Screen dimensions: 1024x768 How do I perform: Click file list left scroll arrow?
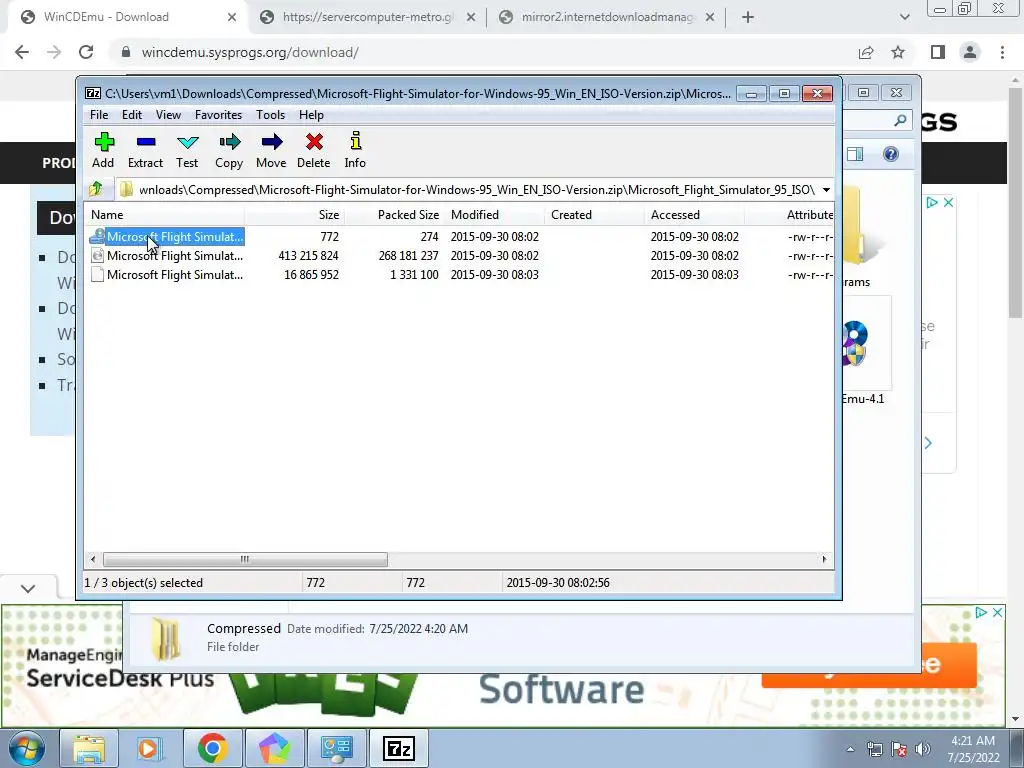tap(93, 559)
